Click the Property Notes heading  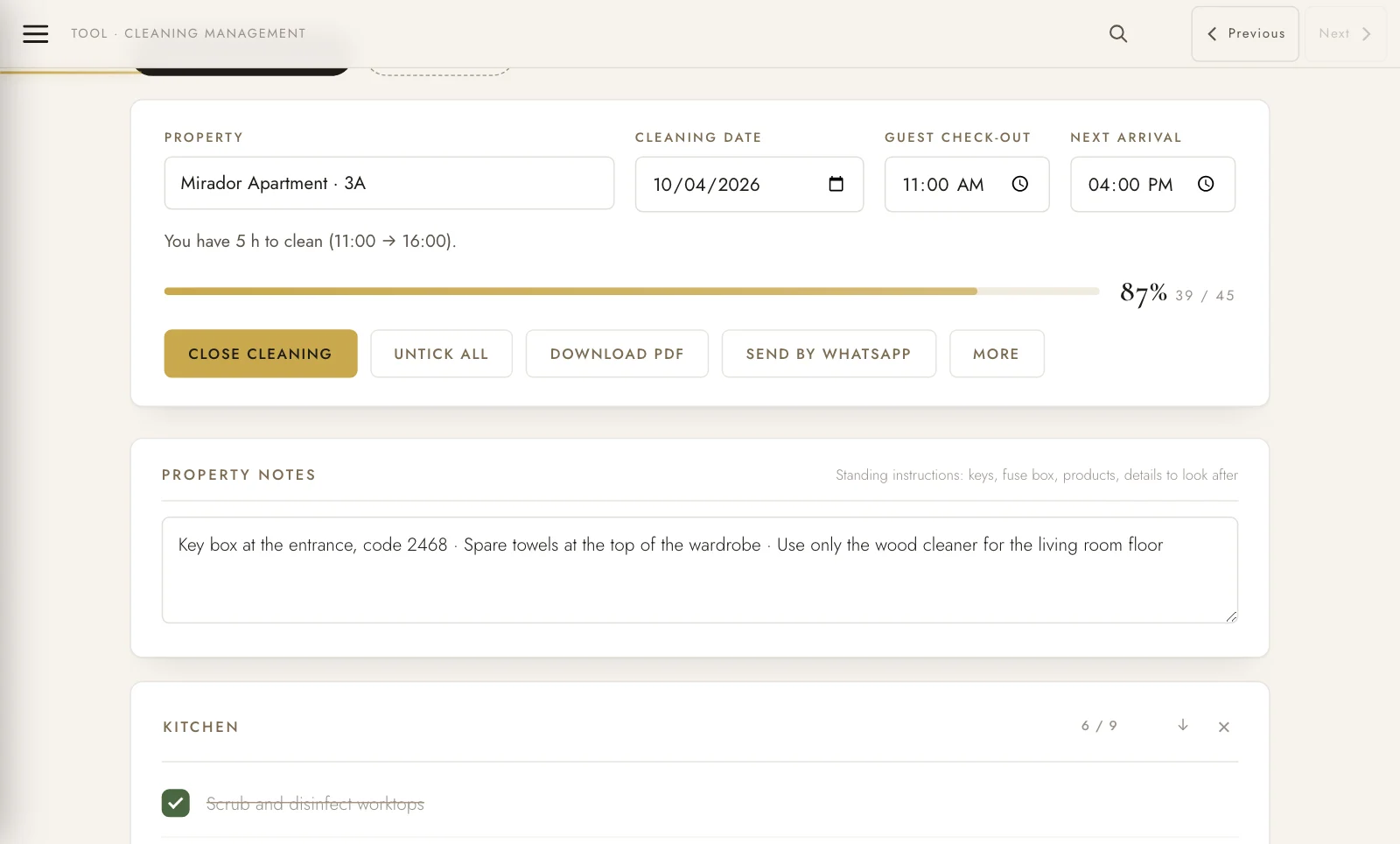coord(239,475)
